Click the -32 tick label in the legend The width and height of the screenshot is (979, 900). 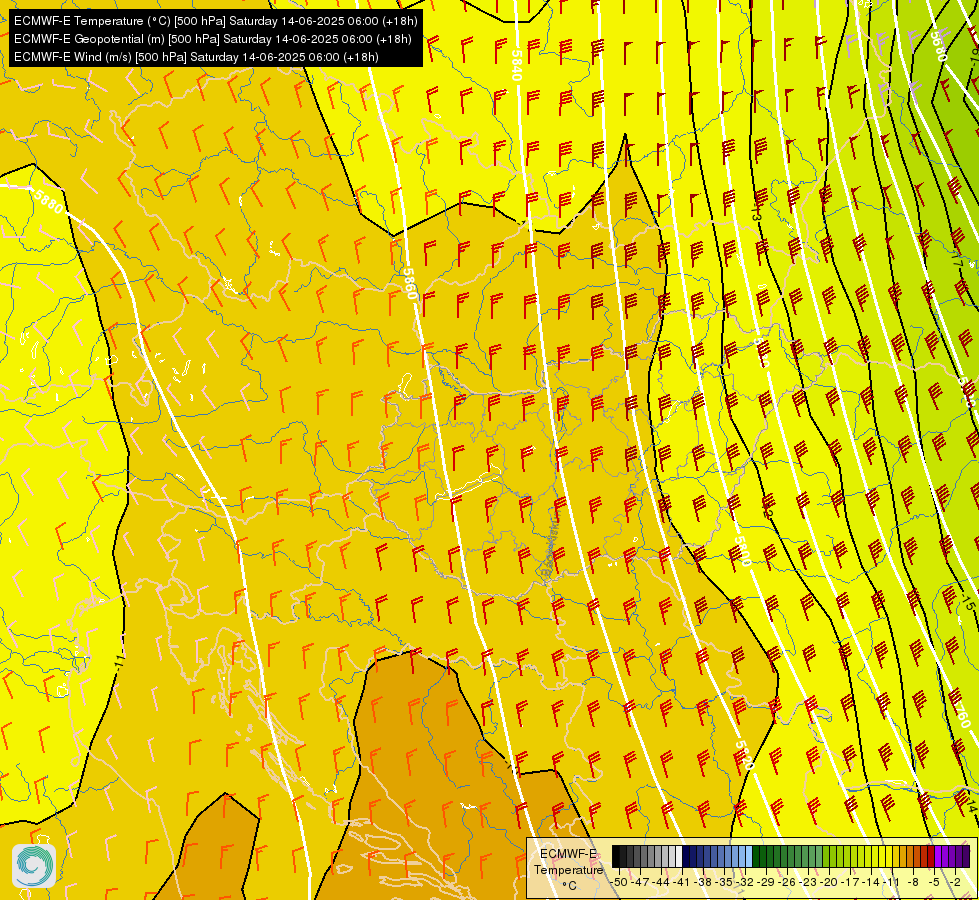click(x=745, y=882)
